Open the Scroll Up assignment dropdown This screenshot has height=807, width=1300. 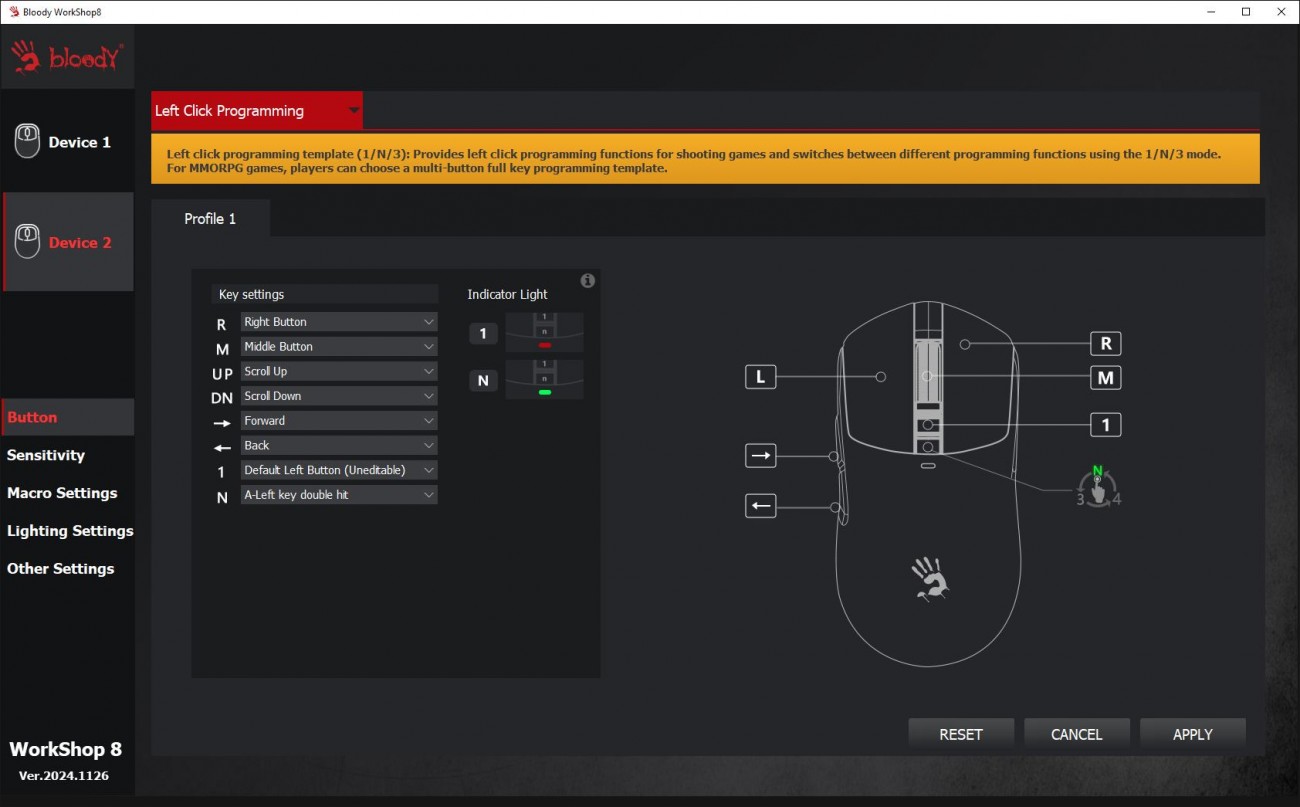338,371
